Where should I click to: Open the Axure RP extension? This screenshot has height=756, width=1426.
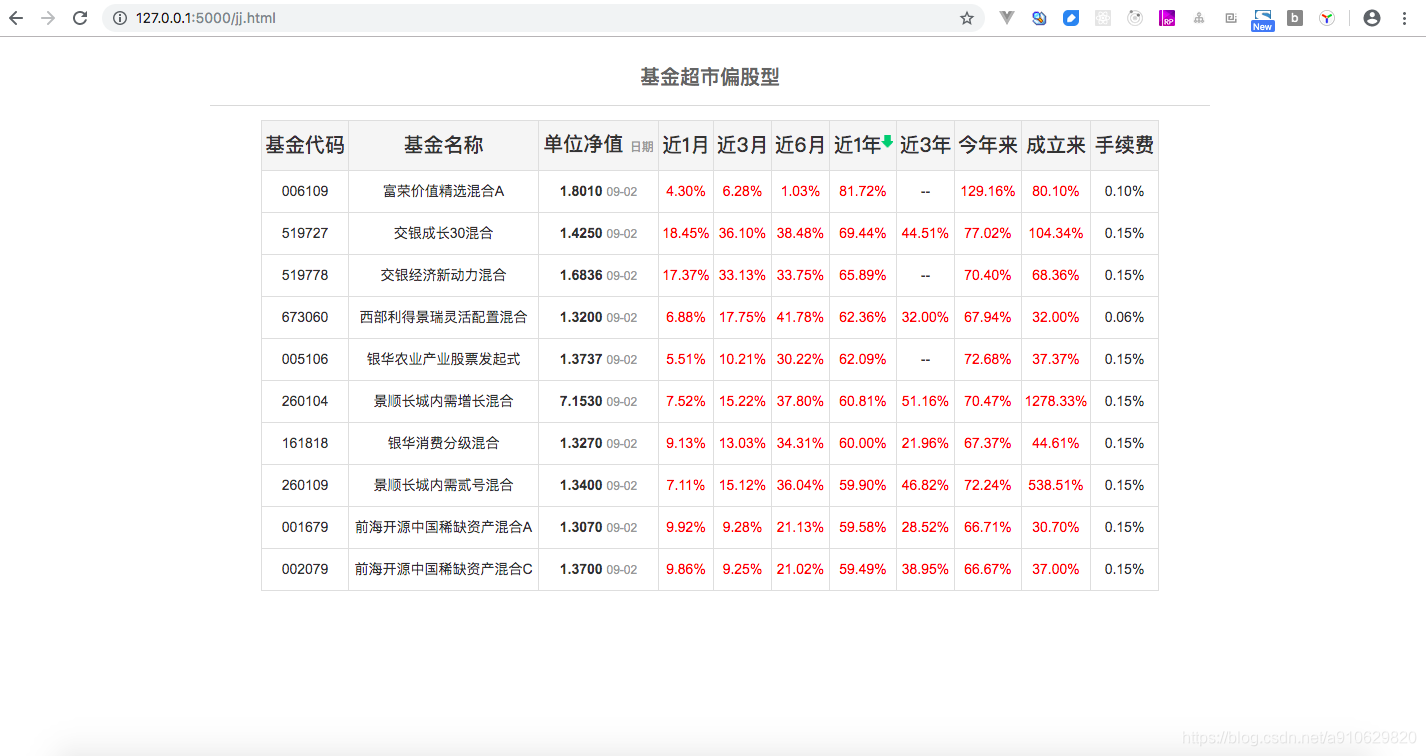pyautogui.click(x=1167, y=18)
